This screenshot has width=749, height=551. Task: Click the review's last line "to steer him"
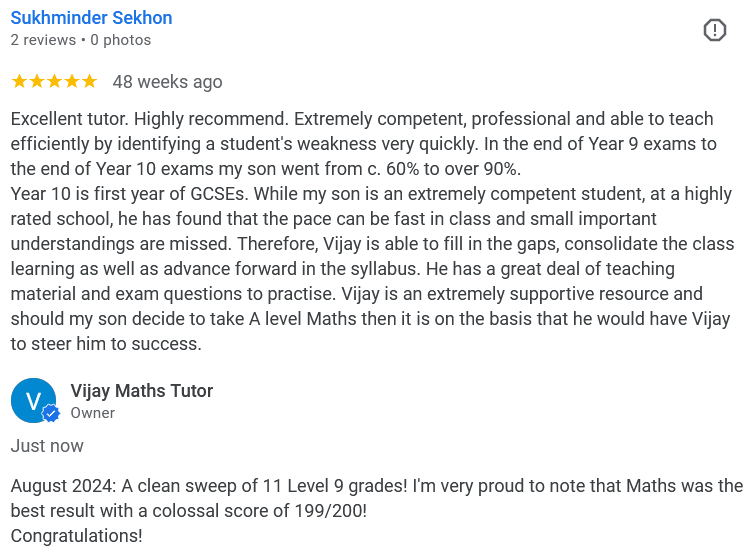[x=106, y=344]
